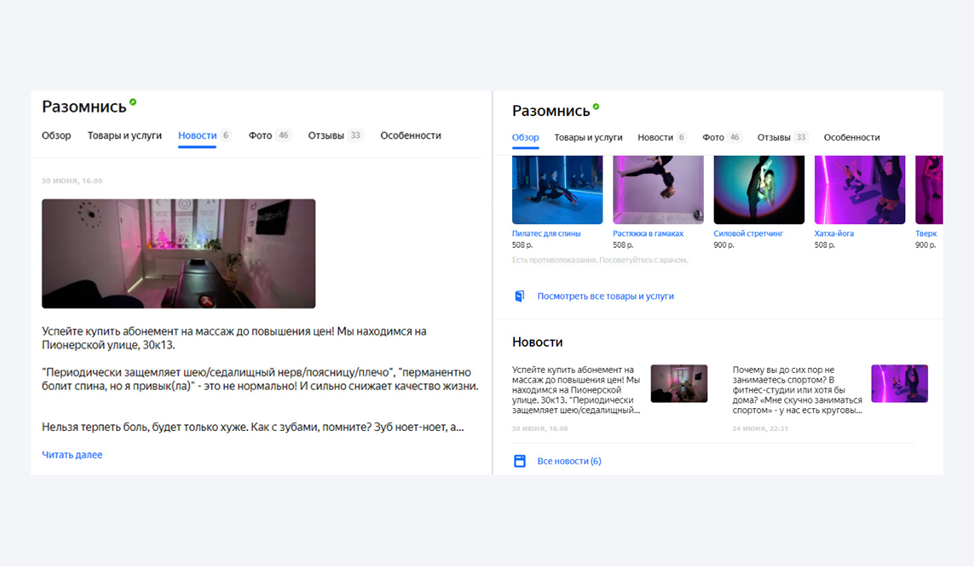Open link 'Посмотреть все товары и услуги'
Screen dimensions: 974x566
coord(605,296)
